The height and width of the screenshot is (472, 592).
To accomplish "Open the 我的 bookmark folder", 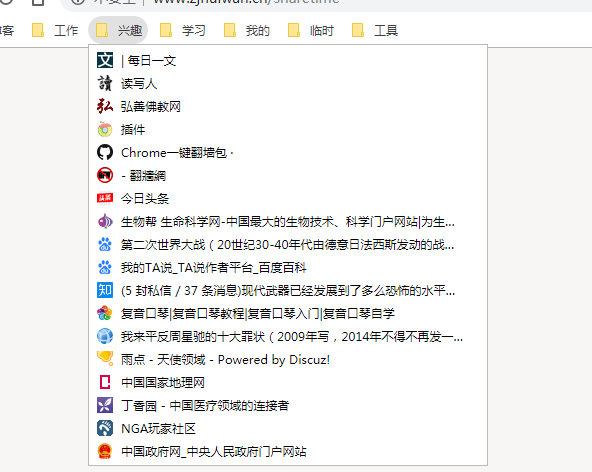I will (x=247, y=30).
